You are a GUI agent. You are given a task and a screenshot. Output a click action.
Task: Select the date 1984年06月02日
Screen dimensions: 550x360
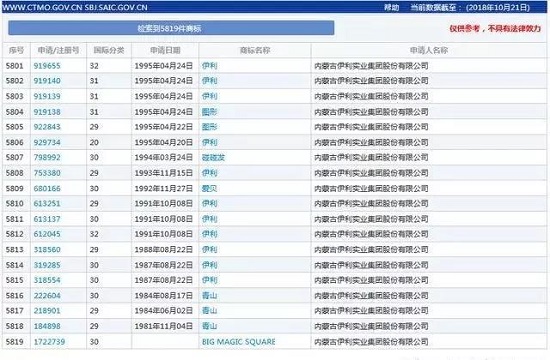coord(164,311)
